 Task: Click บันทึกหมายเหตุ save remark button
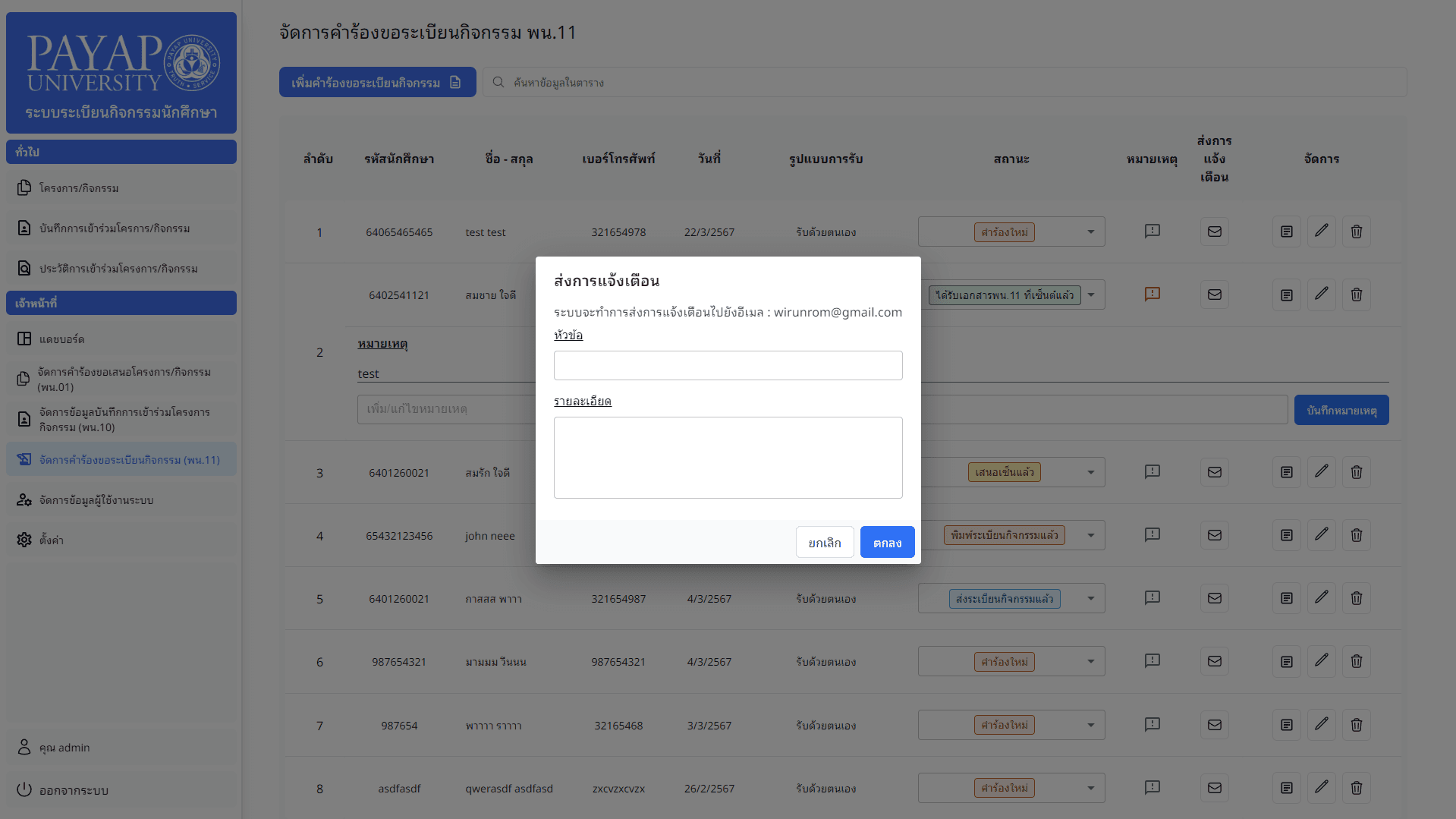1341,410
